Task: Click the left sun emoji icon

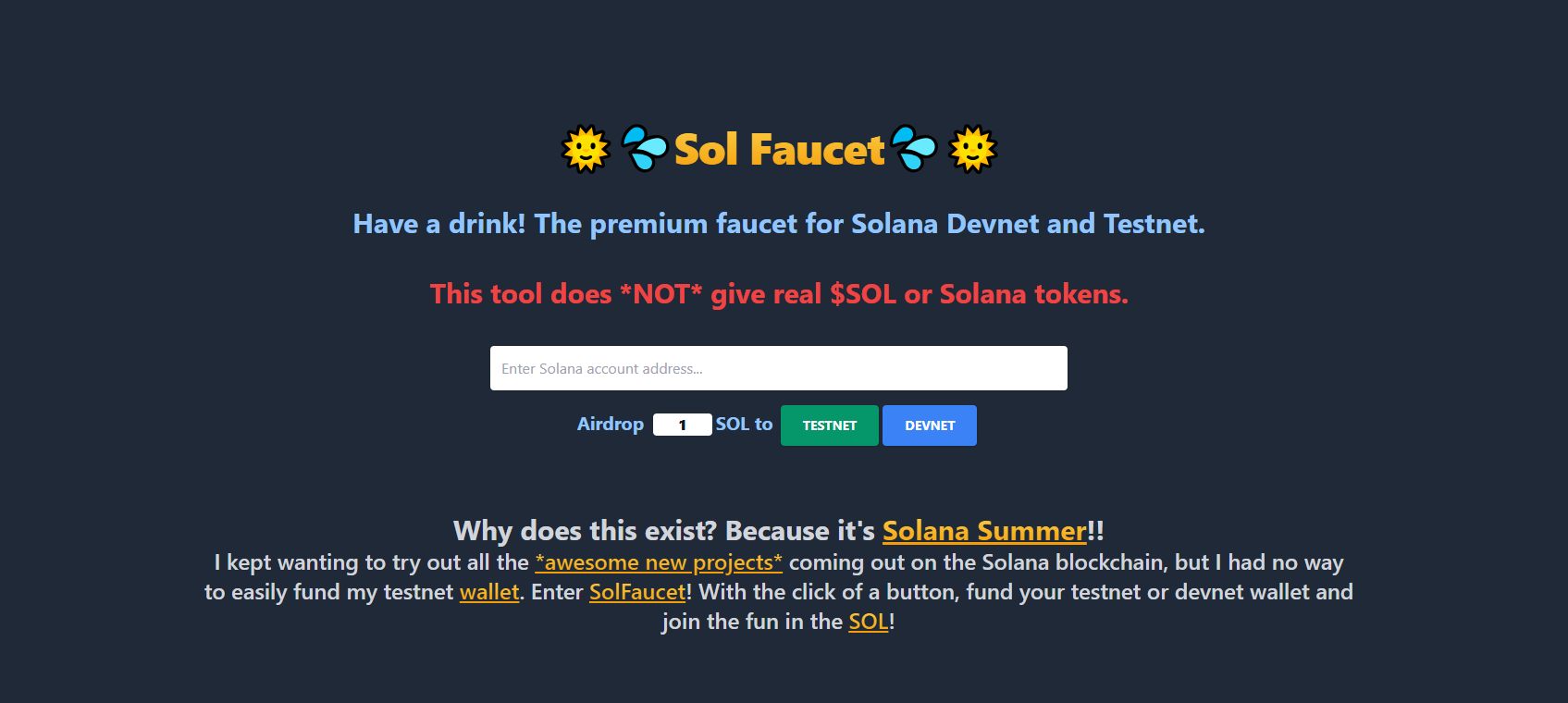Action: click(x=586, y=149)
